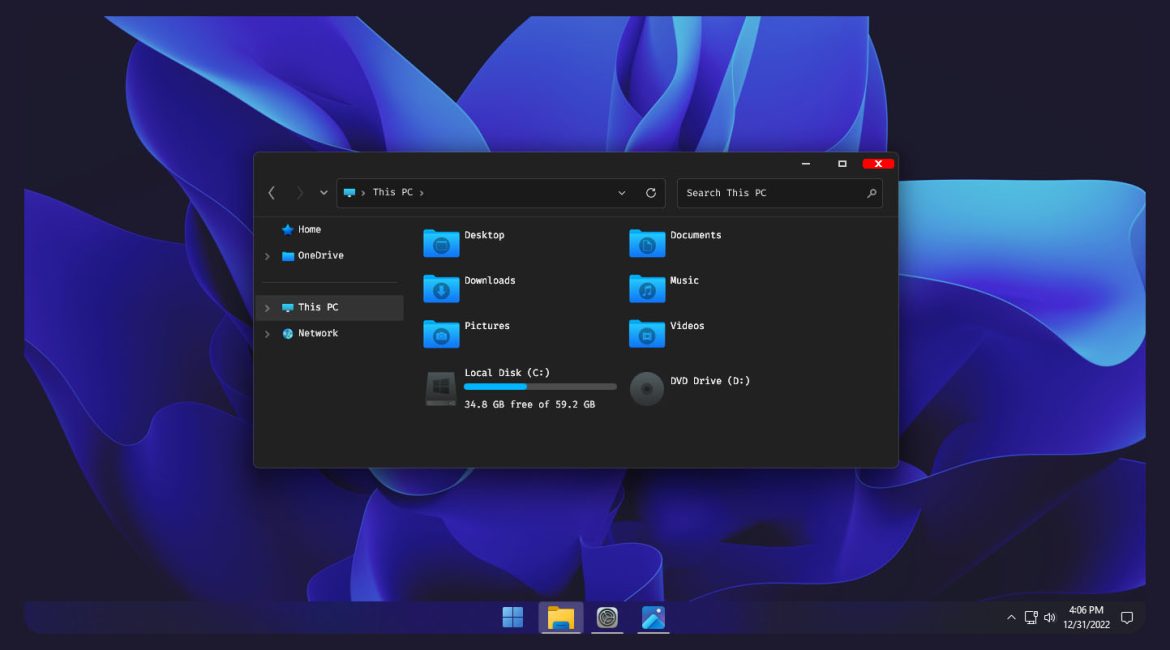Open recent locations dropdown arrow
Viewport: 1170px width, 650px height.
click(x=323, y=193)
